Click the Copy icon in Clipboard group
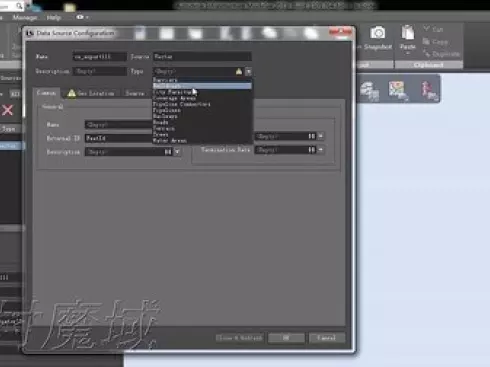The height and width of the screenshot is (367, 490). 426,41
